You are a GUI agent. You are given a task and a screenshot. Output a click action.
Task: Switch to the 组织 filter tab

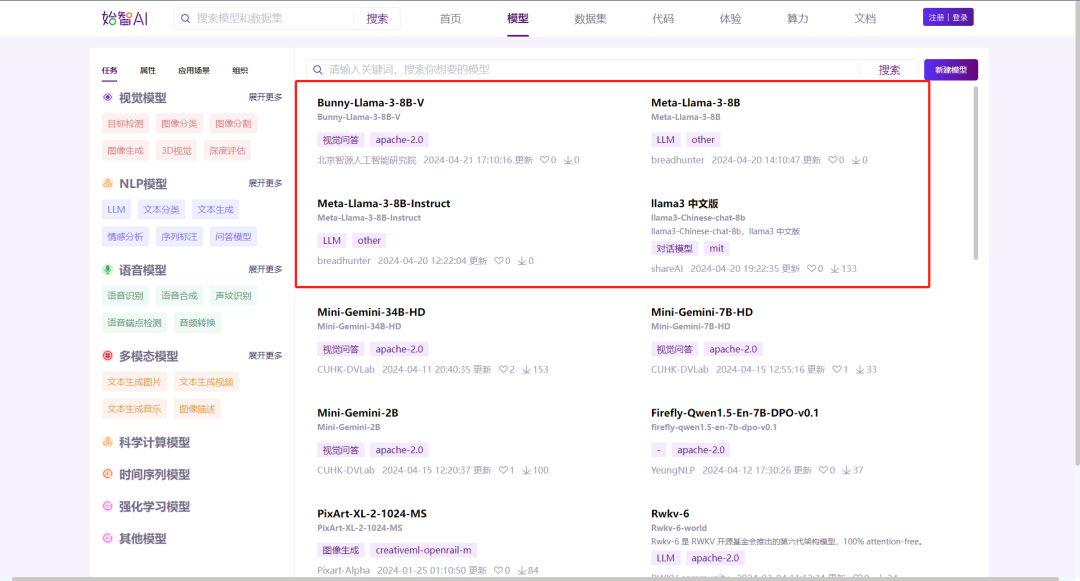tap(240, 70)
